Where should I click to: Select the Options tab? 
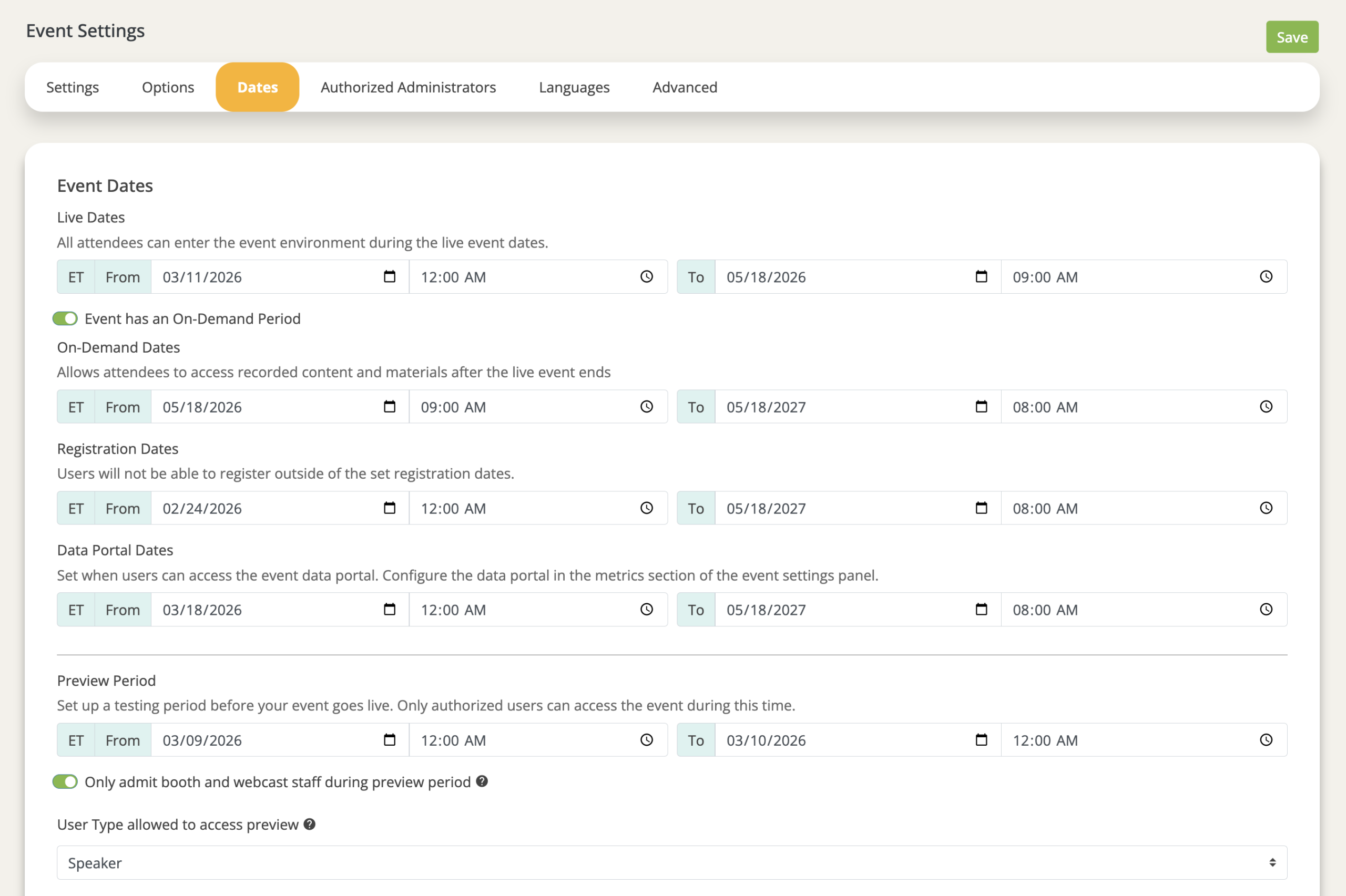[x=168, y=87]
